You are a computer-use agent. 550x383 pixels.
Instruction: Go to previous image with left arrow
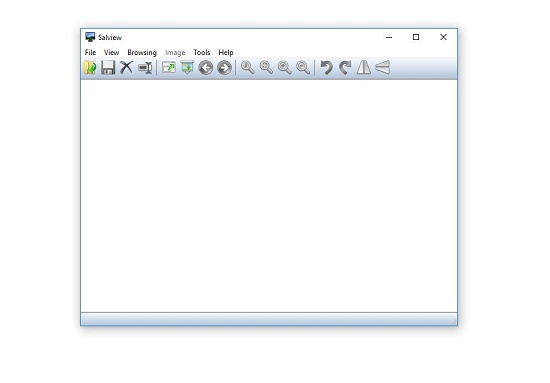pyautogui.click(x=206, y=68)
